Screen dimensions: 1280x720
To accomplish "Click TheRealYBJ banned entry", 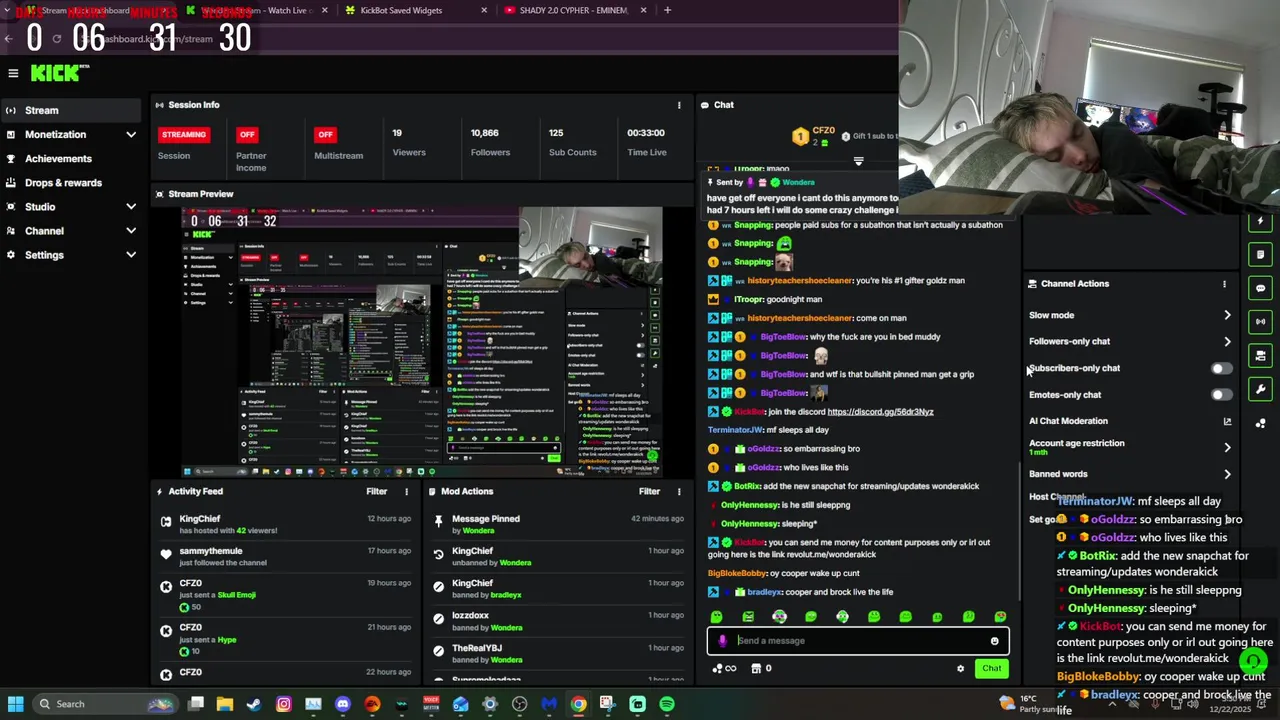I will [x=558, y=654].
